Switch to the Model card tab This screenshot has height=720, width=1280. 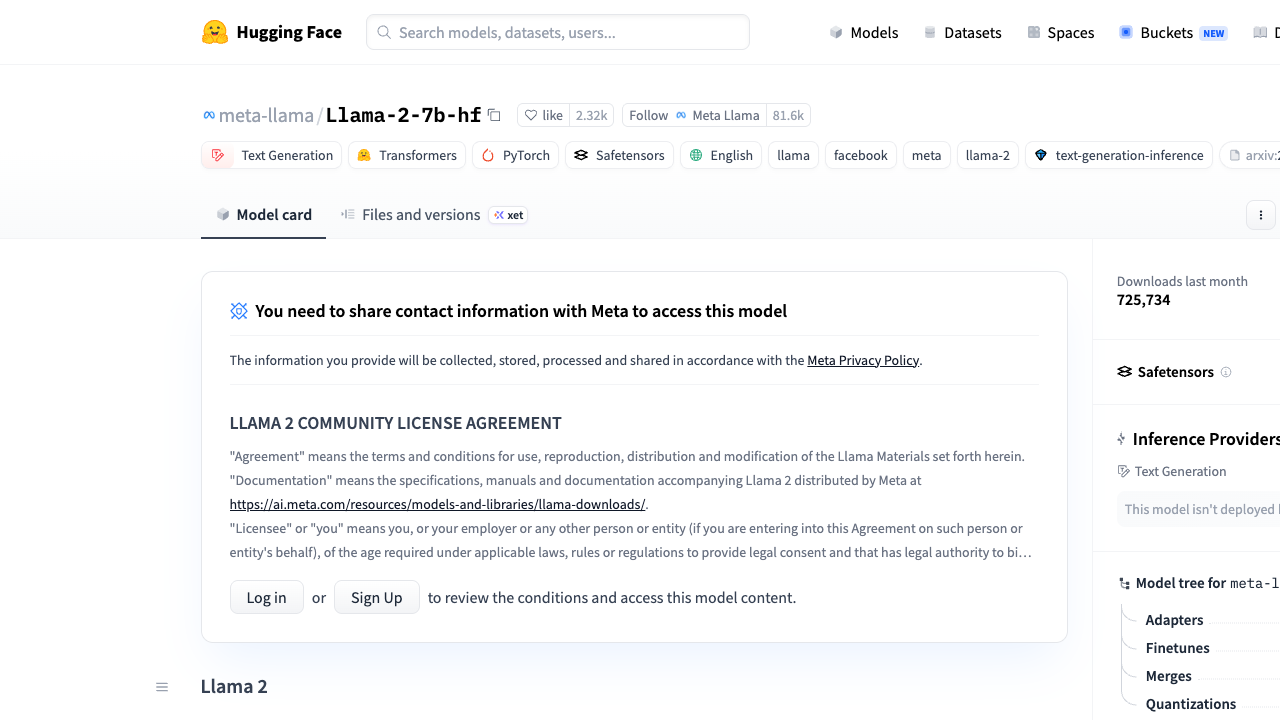(264, 214)
